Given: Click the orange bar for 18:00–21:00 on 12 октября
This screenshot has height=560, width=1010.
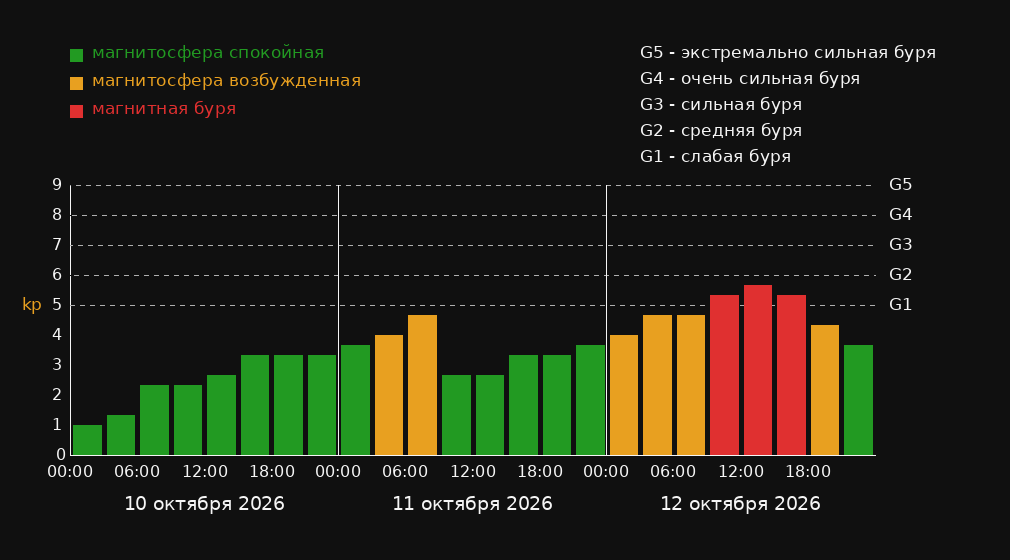Looking at the screenshot, I should 824,390.
